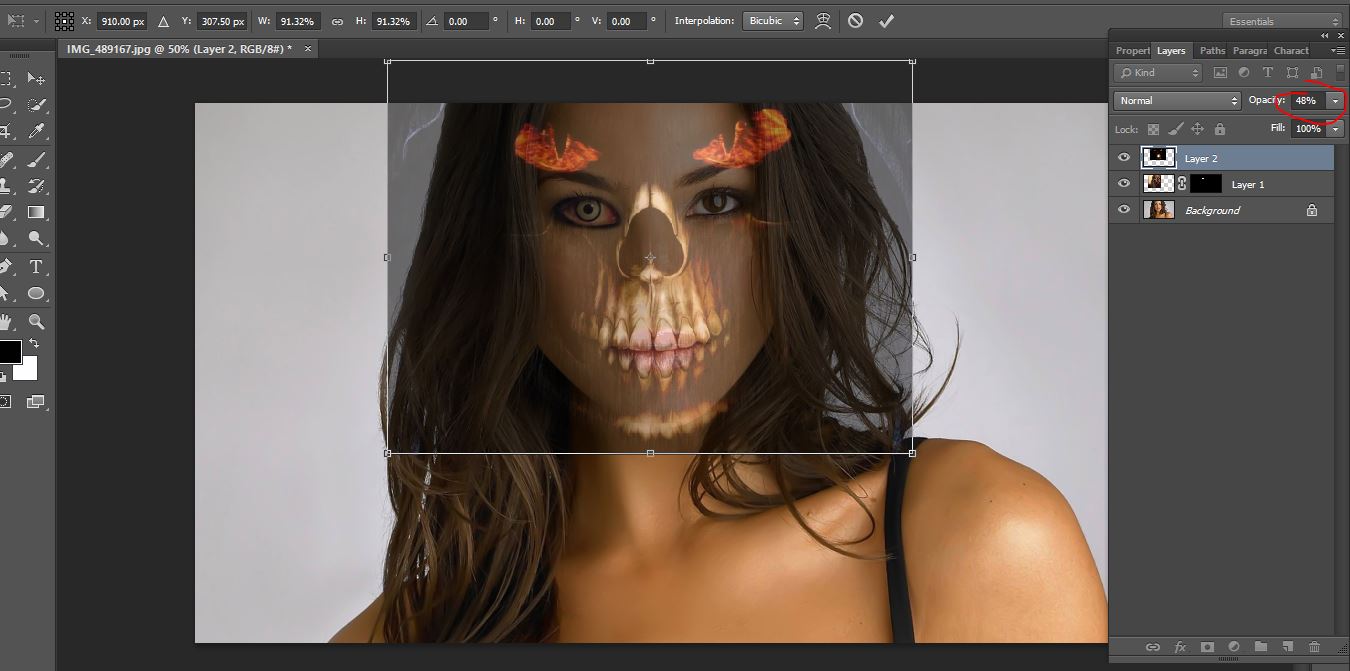Toggle the aspect ratio link between W and H

click(x=337, y=21)
